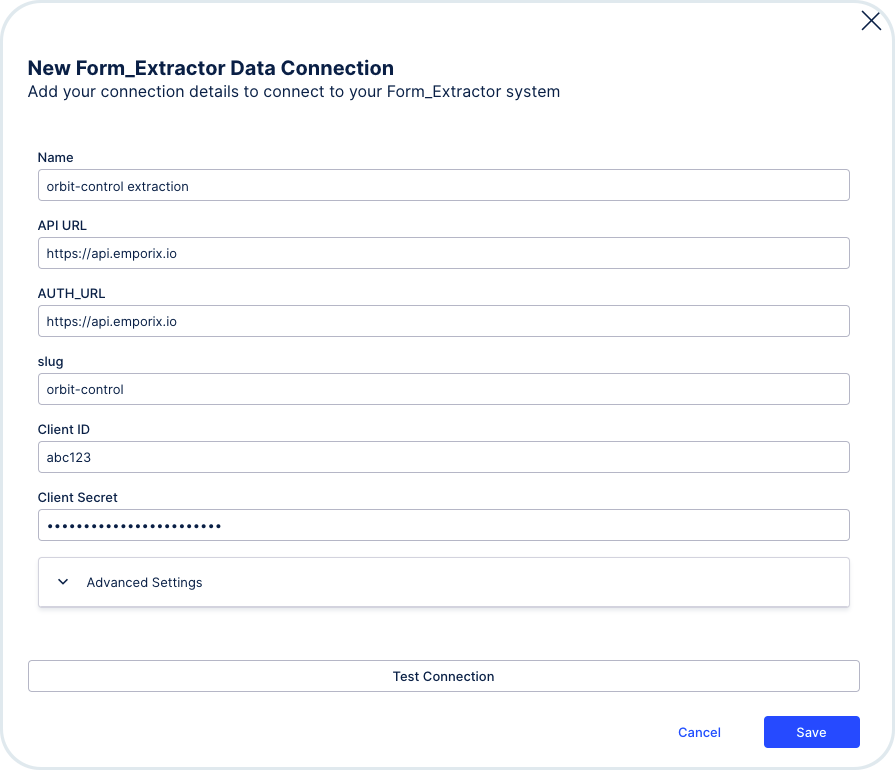The width and height of the screenshot is (895, 770).
Task: Close the New Form_Extractor Data Connection dialog
Action: (871, 21)
